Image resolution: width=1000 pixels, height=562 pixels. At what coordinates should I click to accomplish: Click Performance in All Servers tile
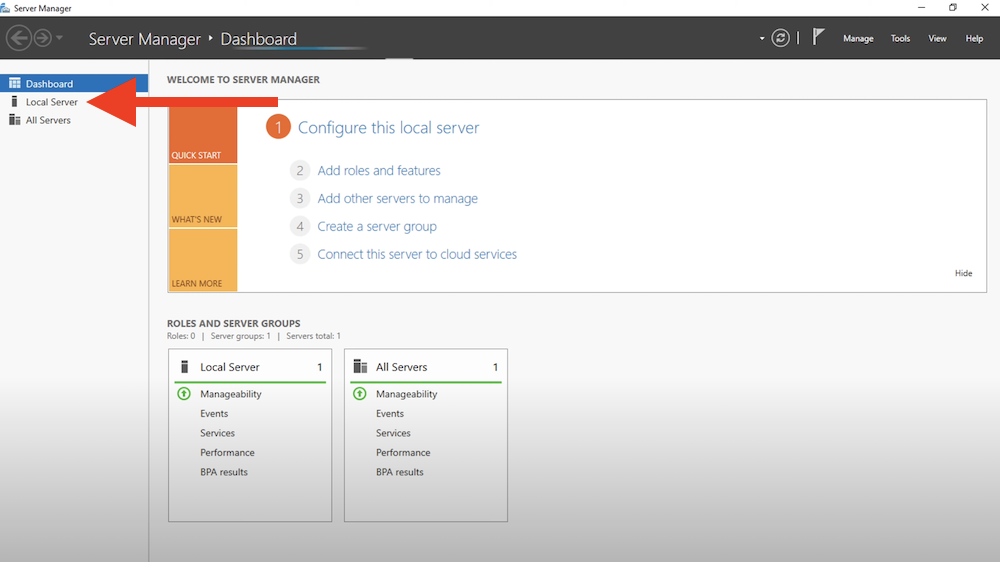(403, 452)
